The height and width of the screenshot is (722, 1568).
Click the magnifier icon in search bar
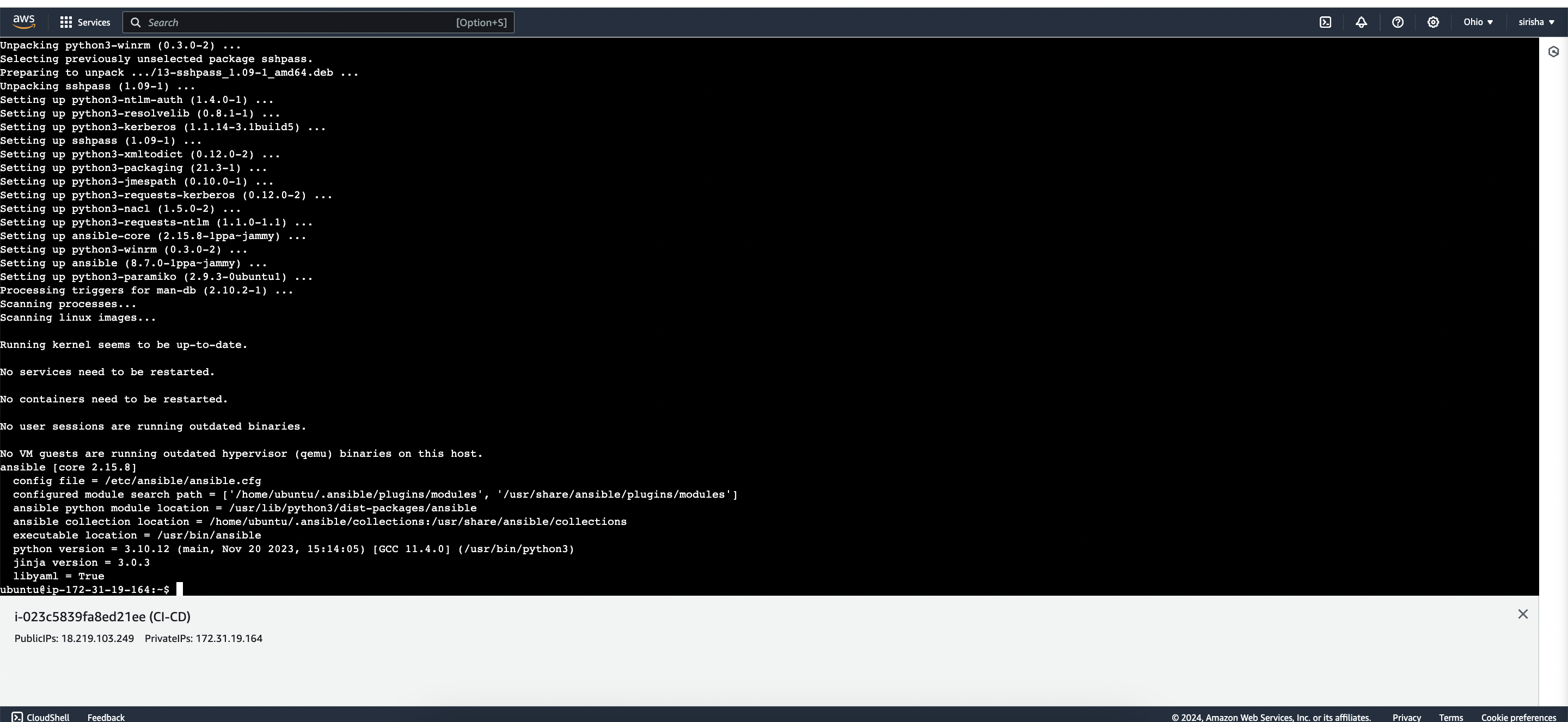pos(136,22)
